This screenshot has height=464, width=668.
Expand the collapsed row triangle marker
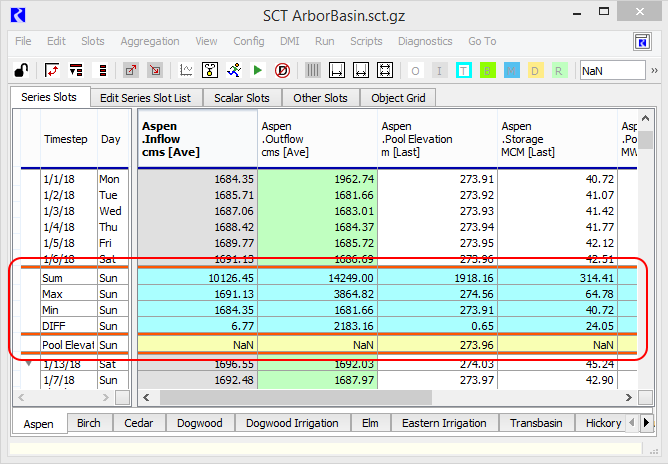pos(28,363)
